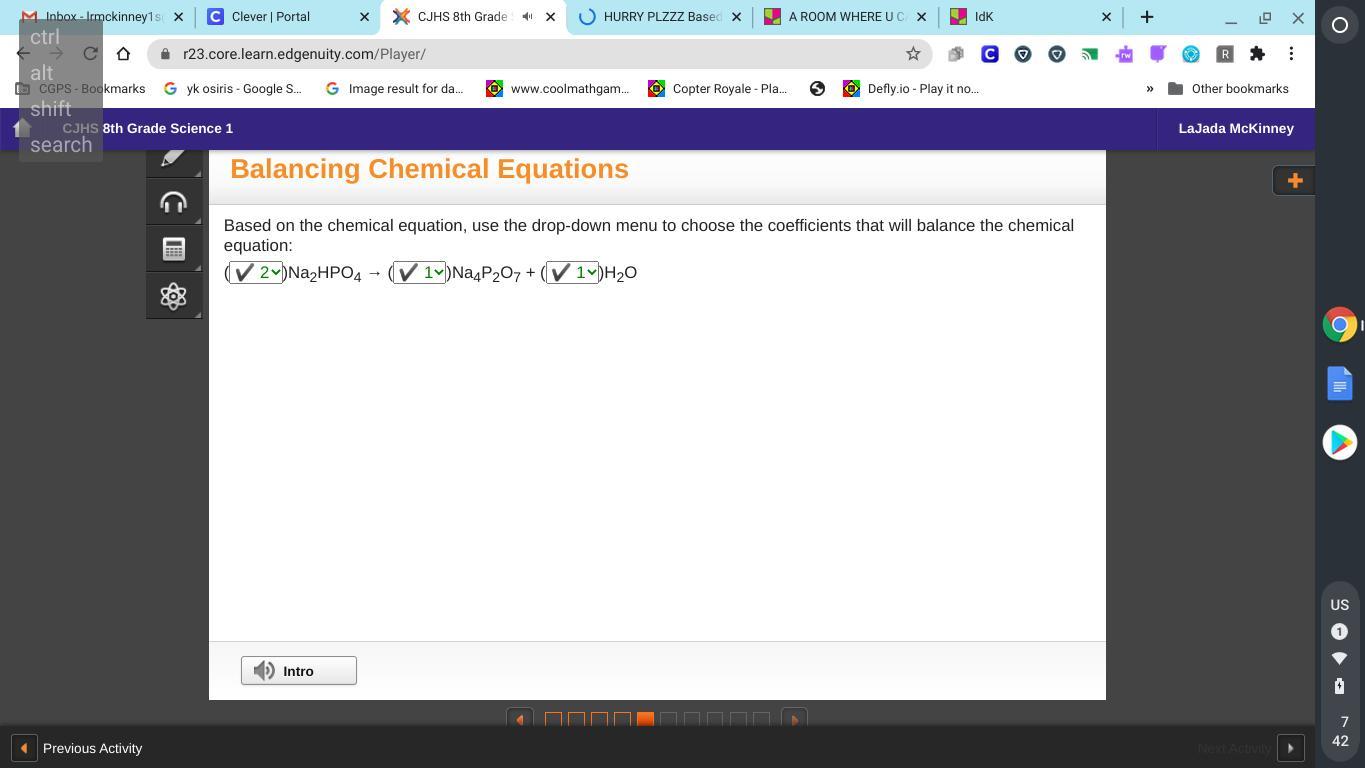
Task: Open the Extensions puzzle icon
Action: pyautogui.click(x=1257, y=54)
